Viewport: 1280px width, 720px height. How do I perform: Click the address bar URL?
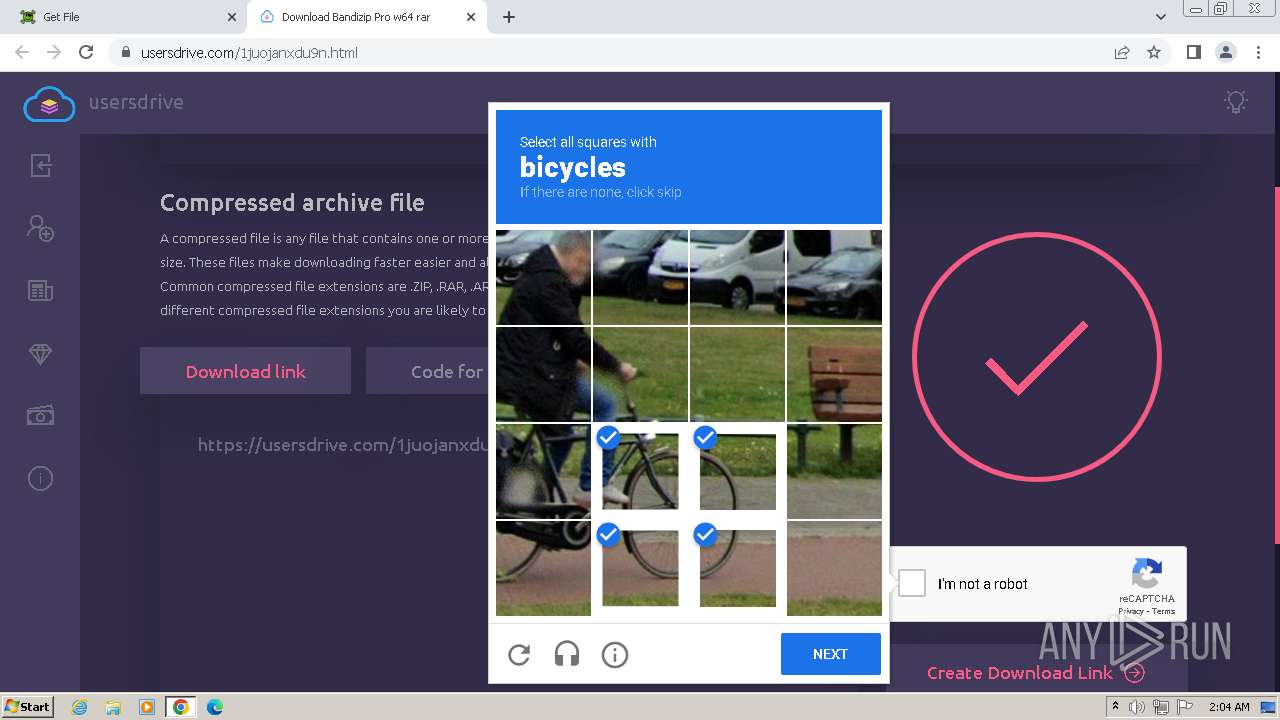pos(249,53)
